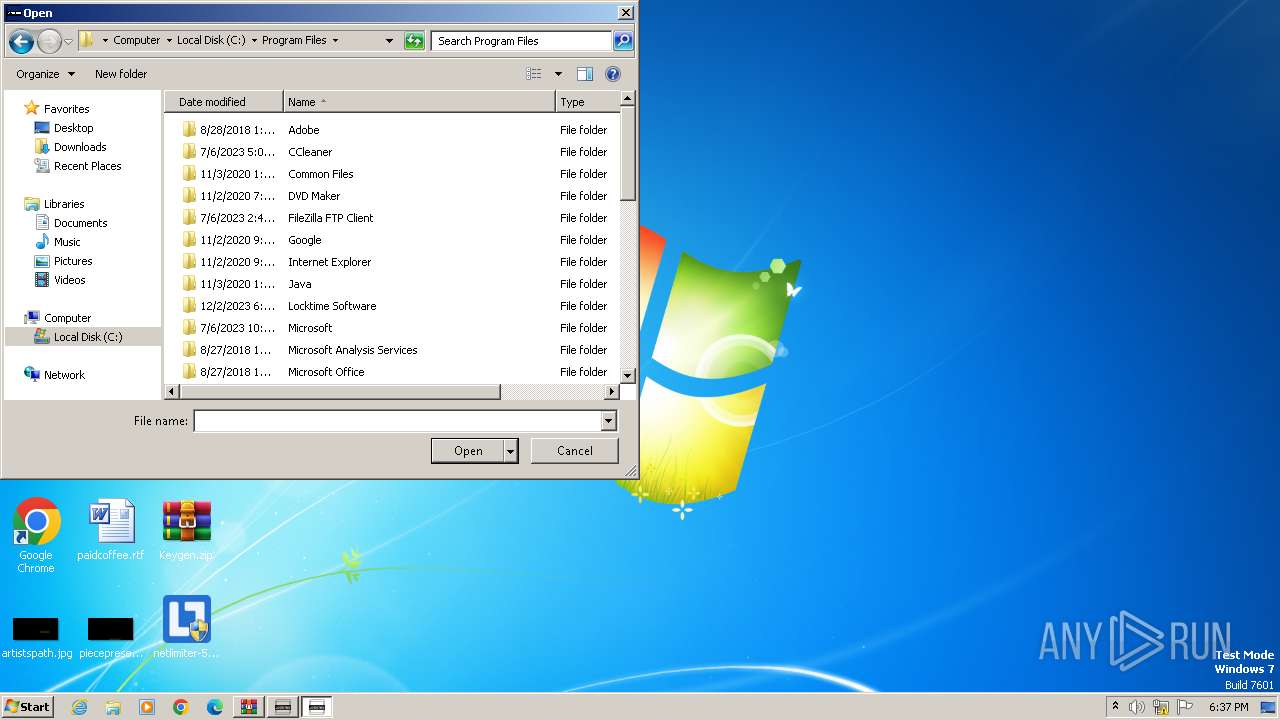This screenshot has width=1280, height=720.
Task: Open Internet Explorer from the taskbar
Action: (80, 707)
